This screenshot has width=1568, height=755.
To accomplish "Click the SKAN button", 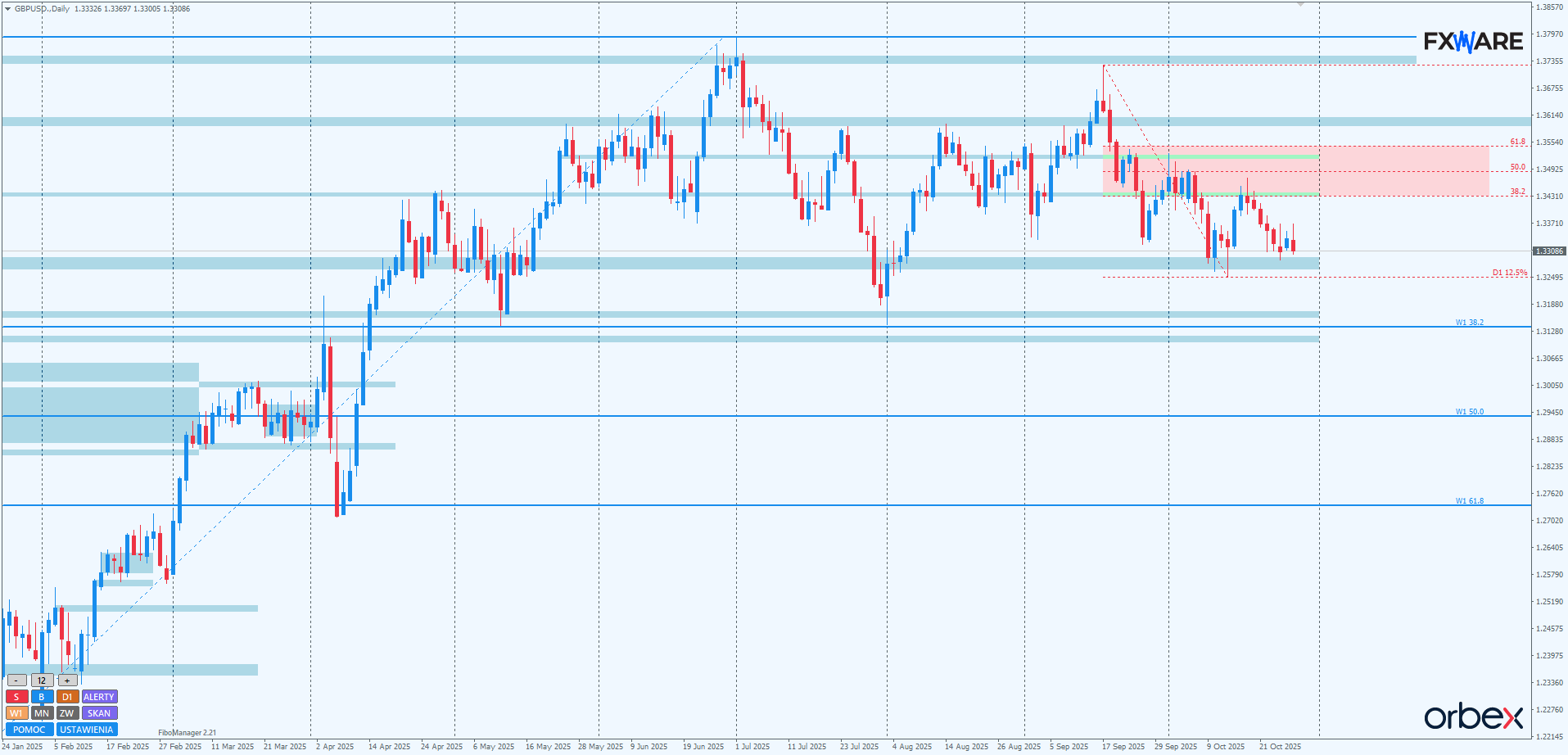I will (99, 713).
